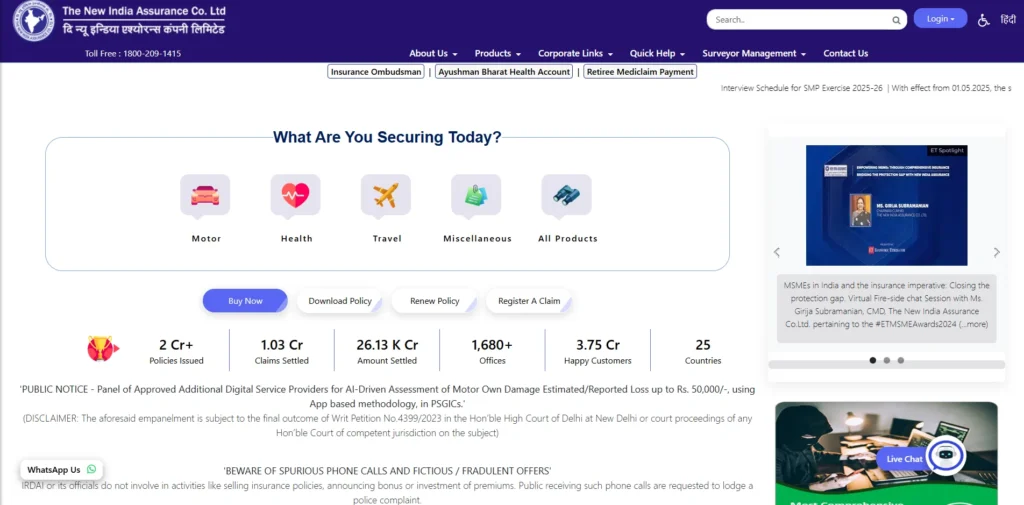Viewport: 1024px width, 505px height.
Task: Click the 1,680+ Offices stat
Action: tap(492, 351)
